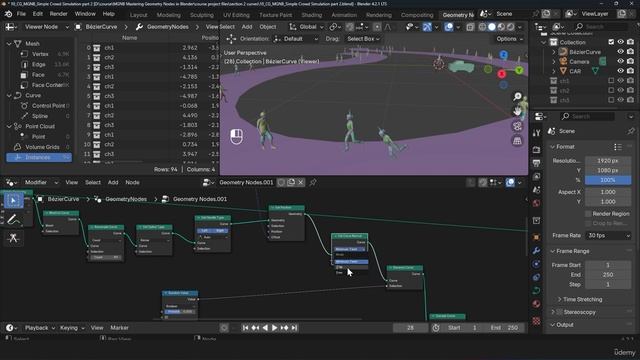Viewport: 640px width, 360px height.
Task: Enable the ch3 collection checkbox
Action: click(x=611, y=100)
